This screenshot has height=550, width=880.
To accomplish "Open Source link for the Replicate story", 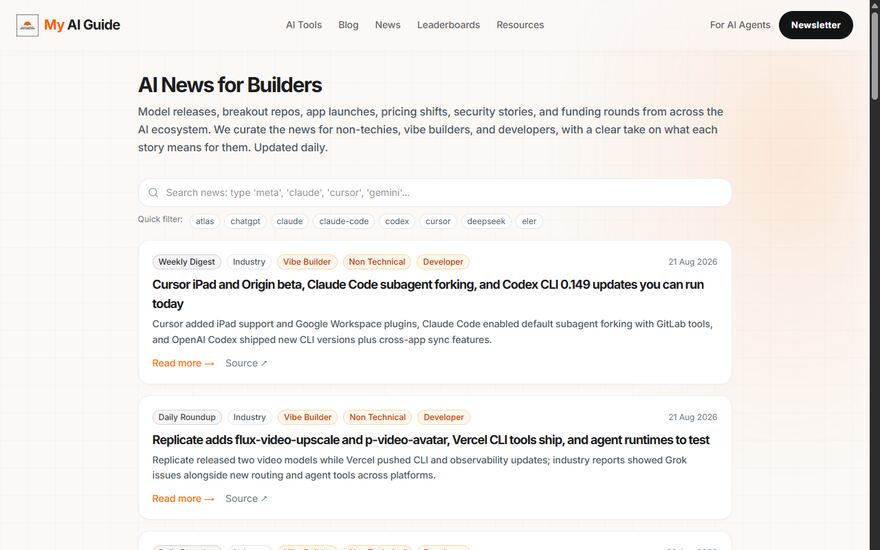I will (x=246, y=498).
